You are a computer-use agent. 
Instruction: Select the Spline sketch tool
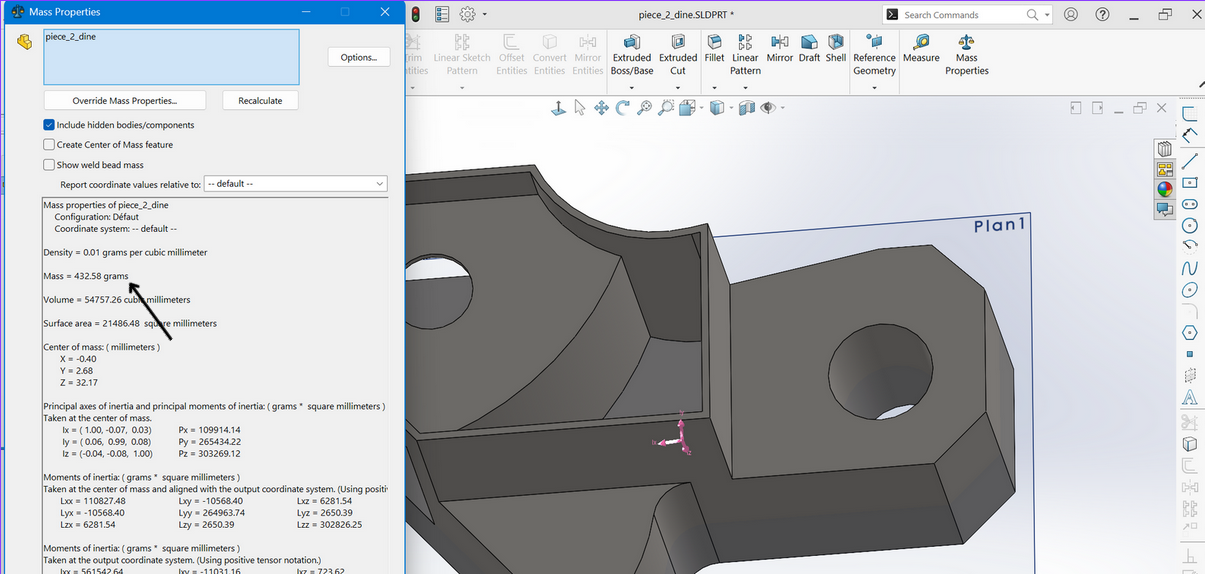tap(1190, 268)
